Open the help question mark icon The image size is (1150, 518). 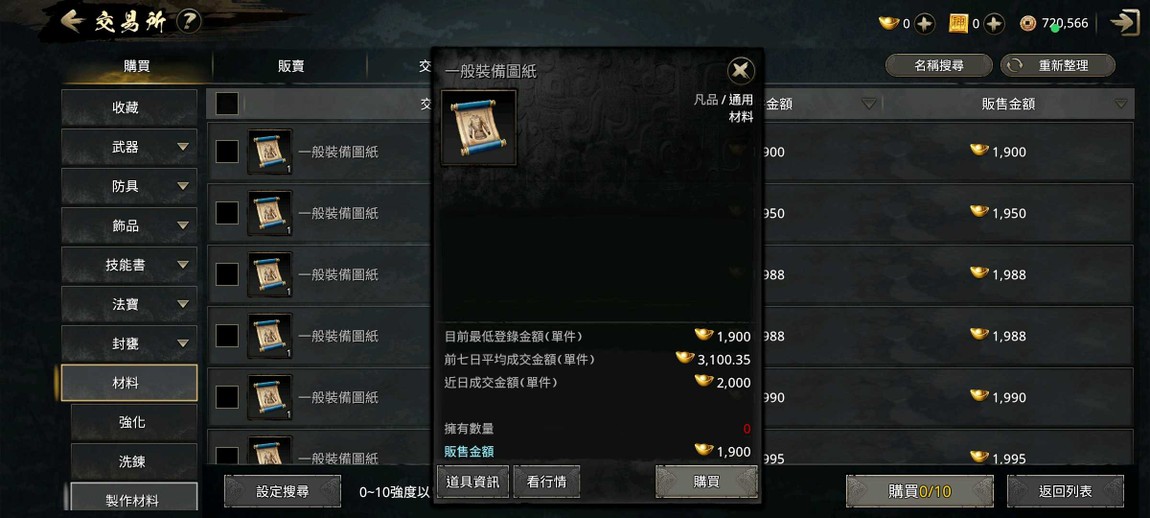click(x=189, y=21)
